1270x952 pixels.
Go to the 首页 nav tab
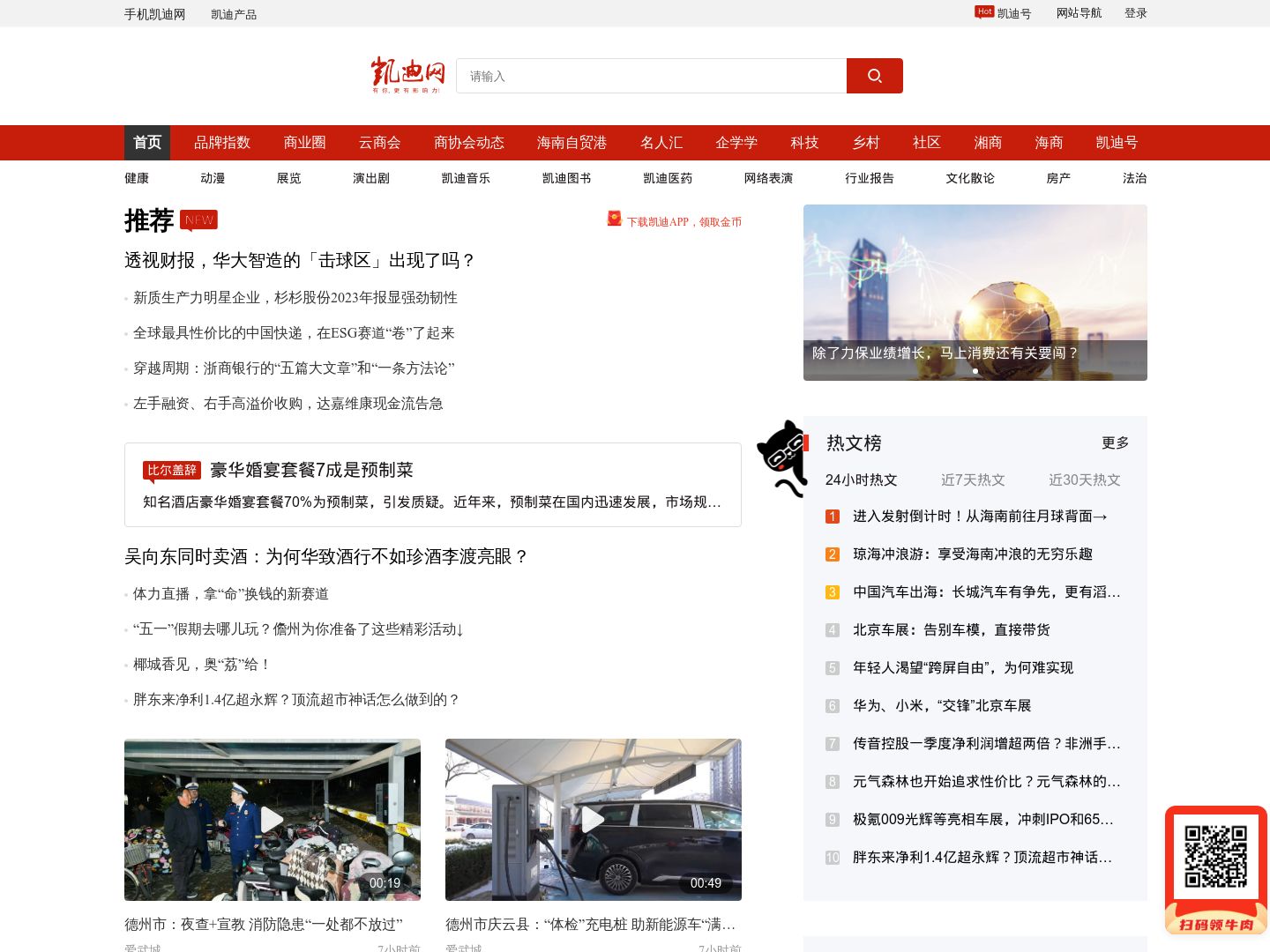(147, 143)
